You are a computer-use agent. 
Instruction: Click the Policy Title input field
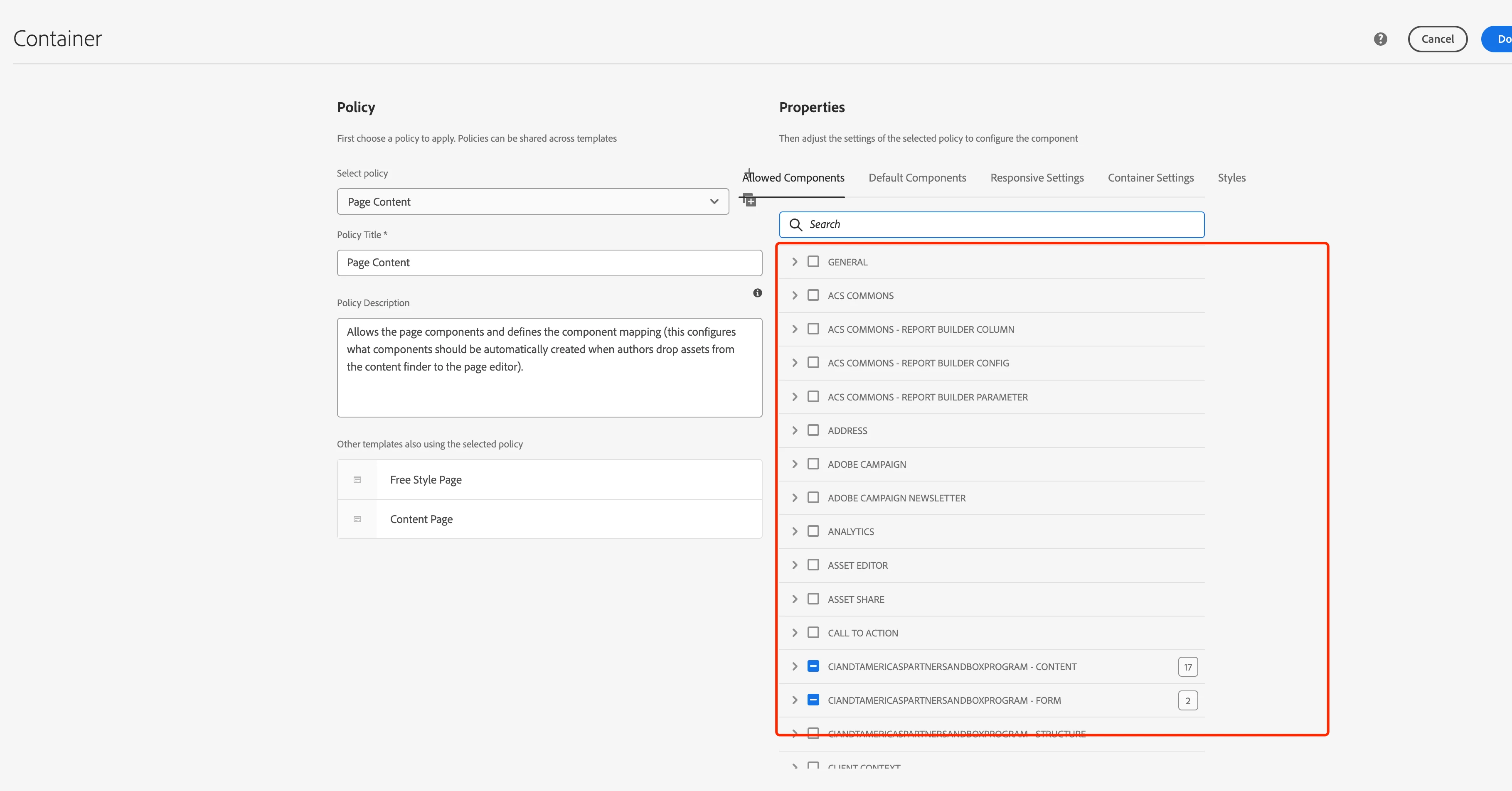pyautogui.click(x=549, y=263)
